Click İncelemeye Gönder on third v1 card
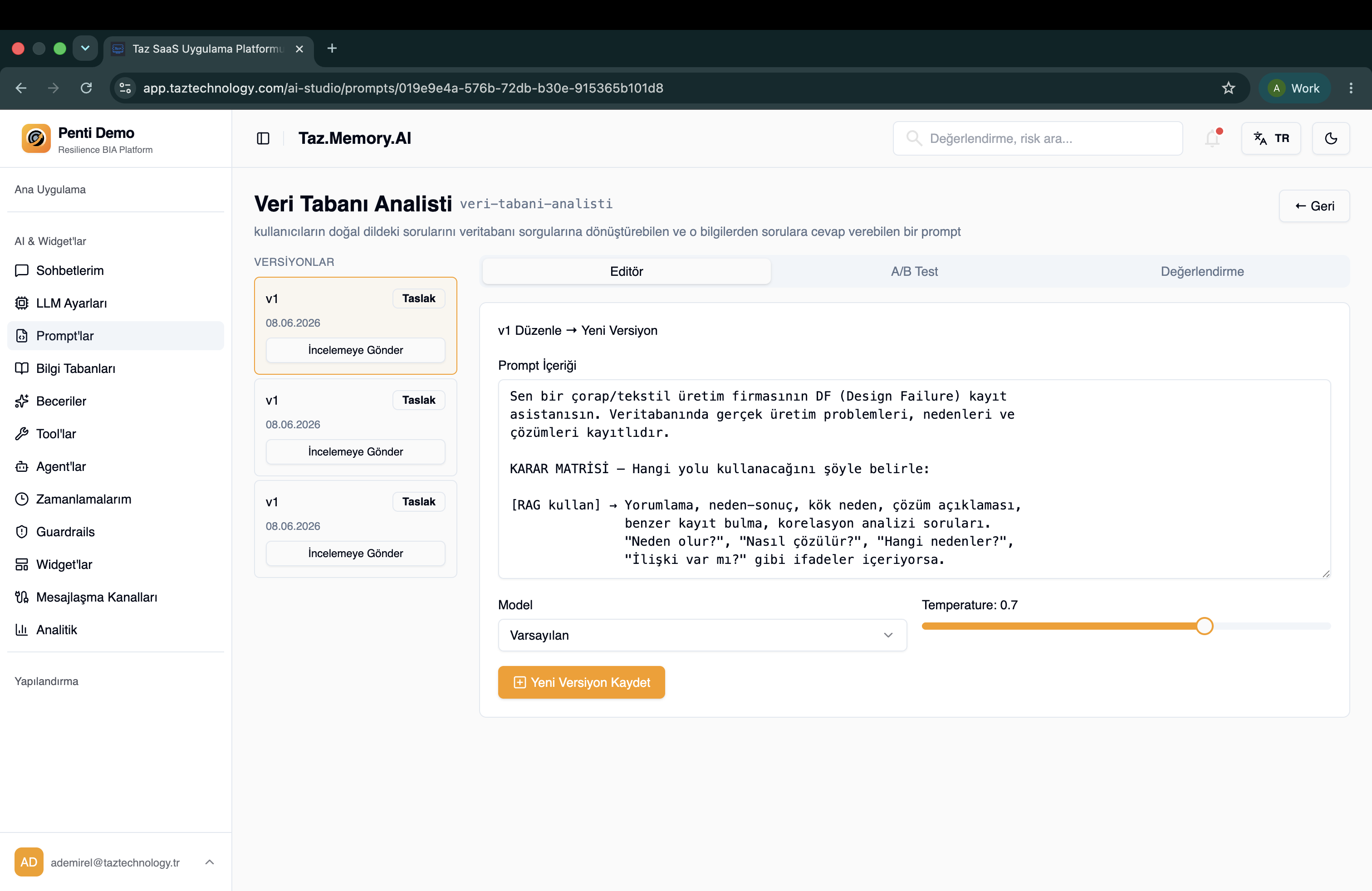The width and height of the screenshot is (1372, 891). click(355, 553)
